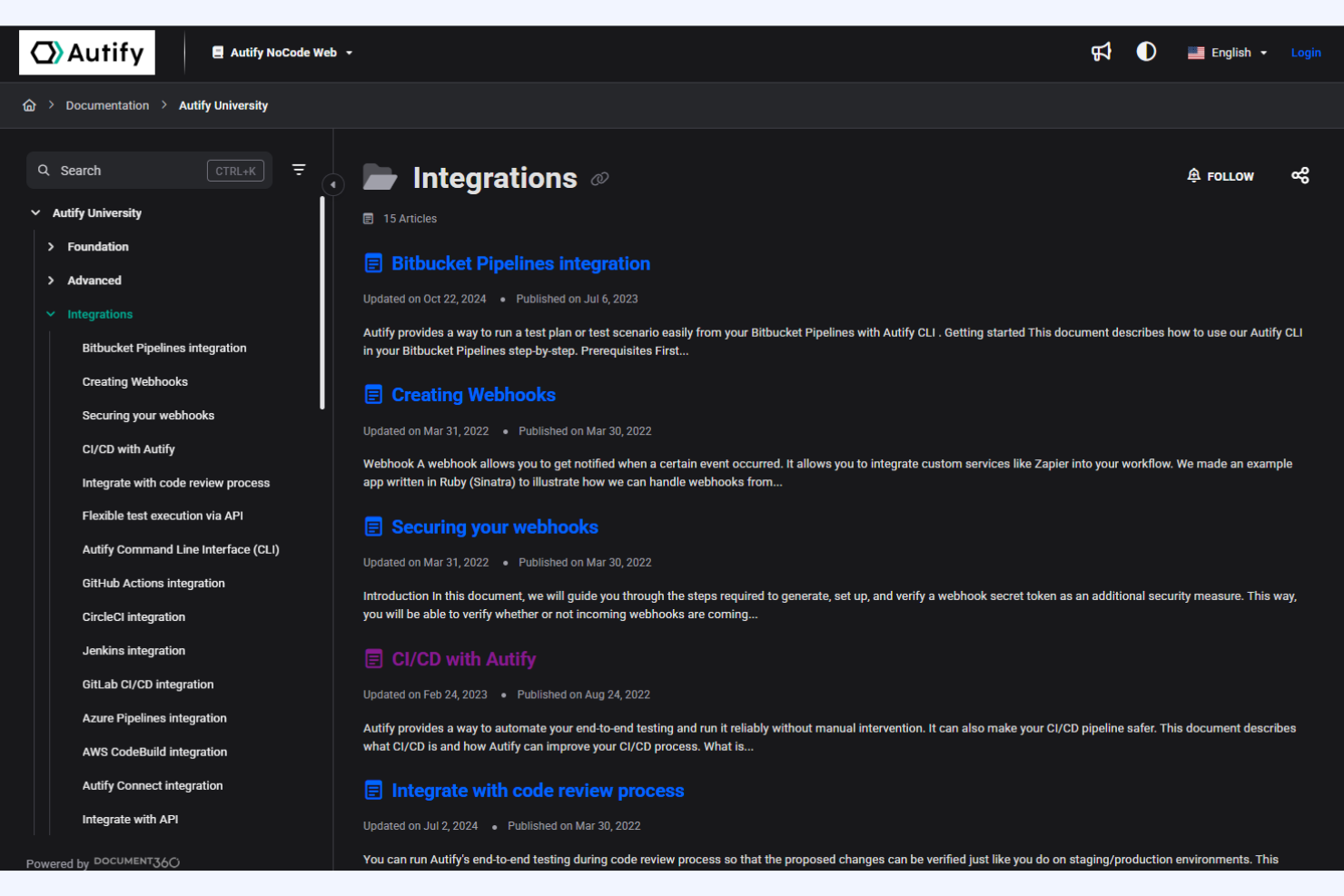Toggle dark mode with the contrast icon
The height and width of the screenshot is (896, 1344).
tap(1146, 52)
